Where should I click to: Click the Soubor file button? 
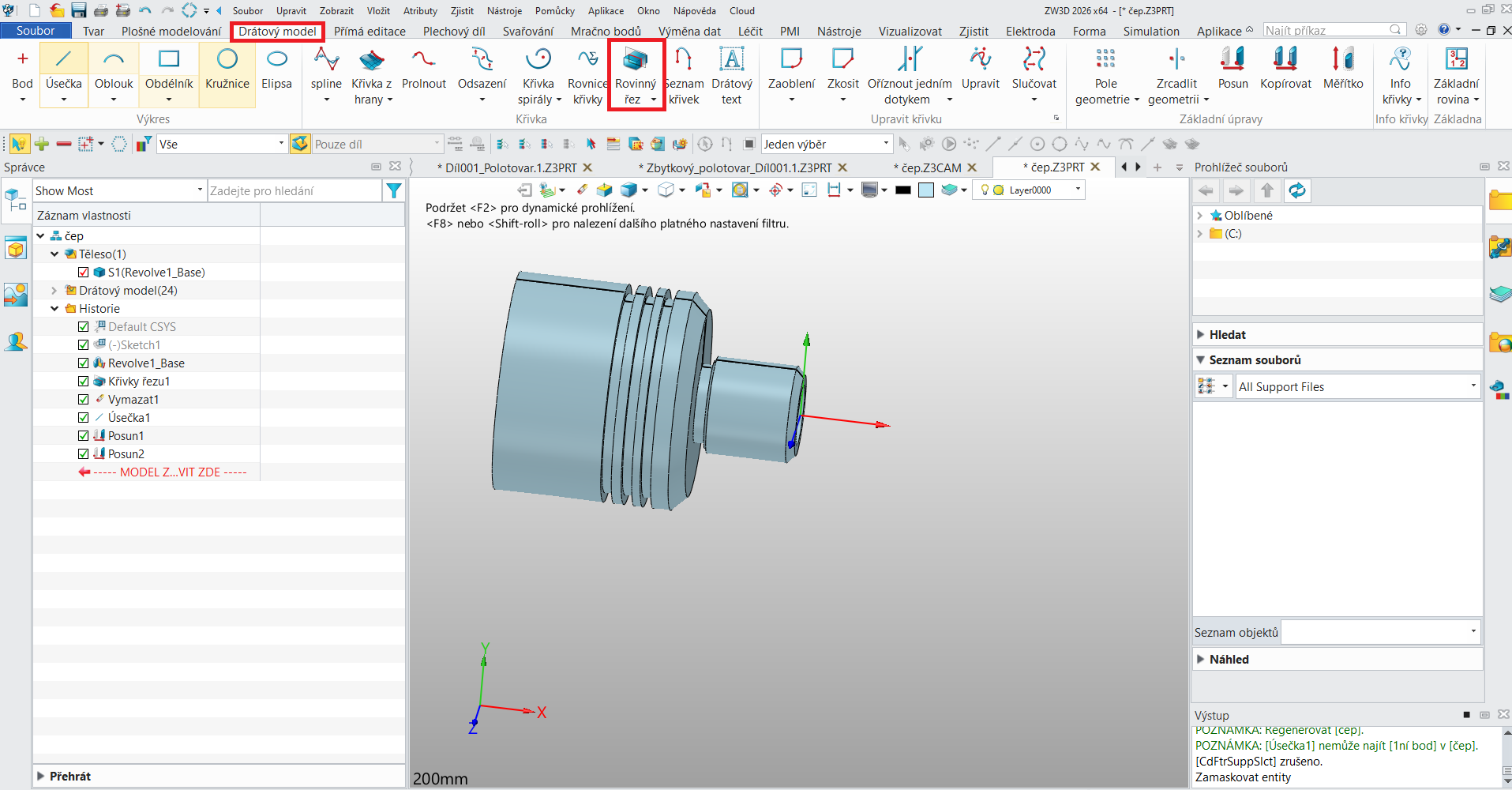coord(36,31)
